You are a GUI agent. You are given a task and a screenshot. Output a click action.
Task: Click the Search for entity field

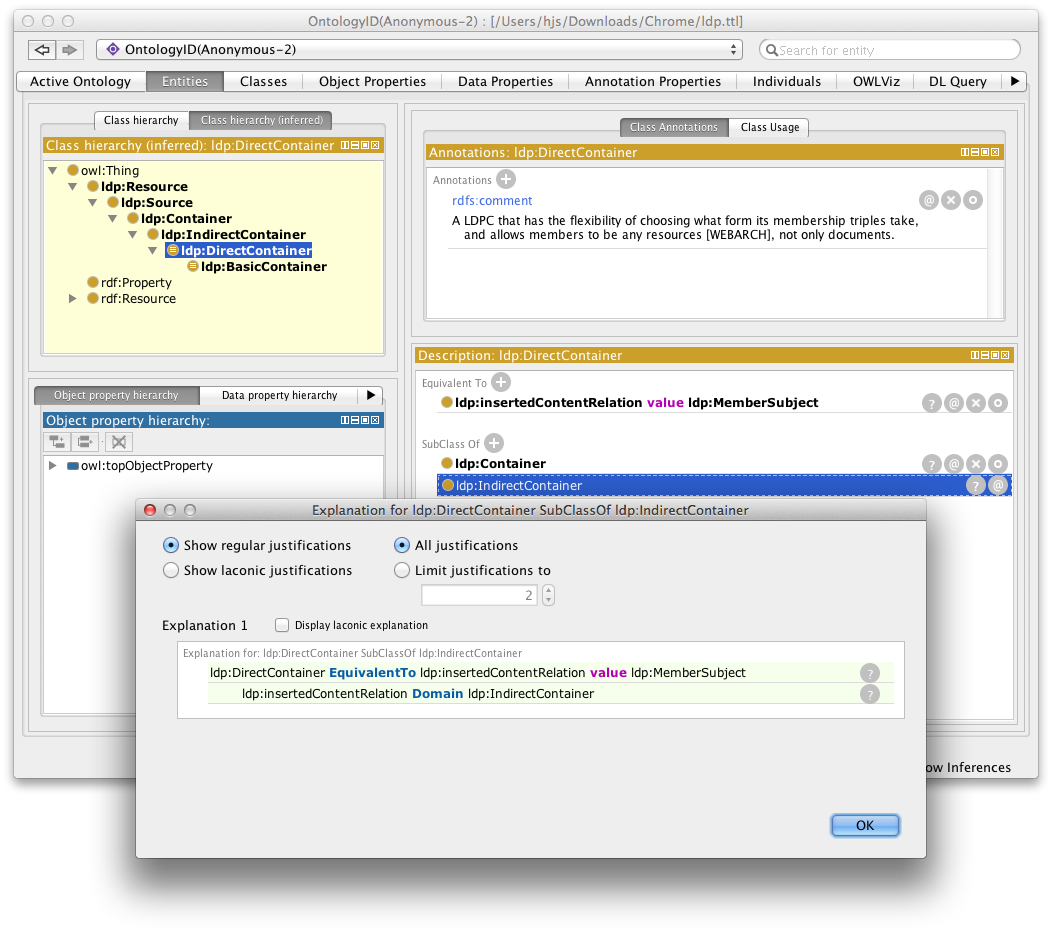tap(890, 50)
